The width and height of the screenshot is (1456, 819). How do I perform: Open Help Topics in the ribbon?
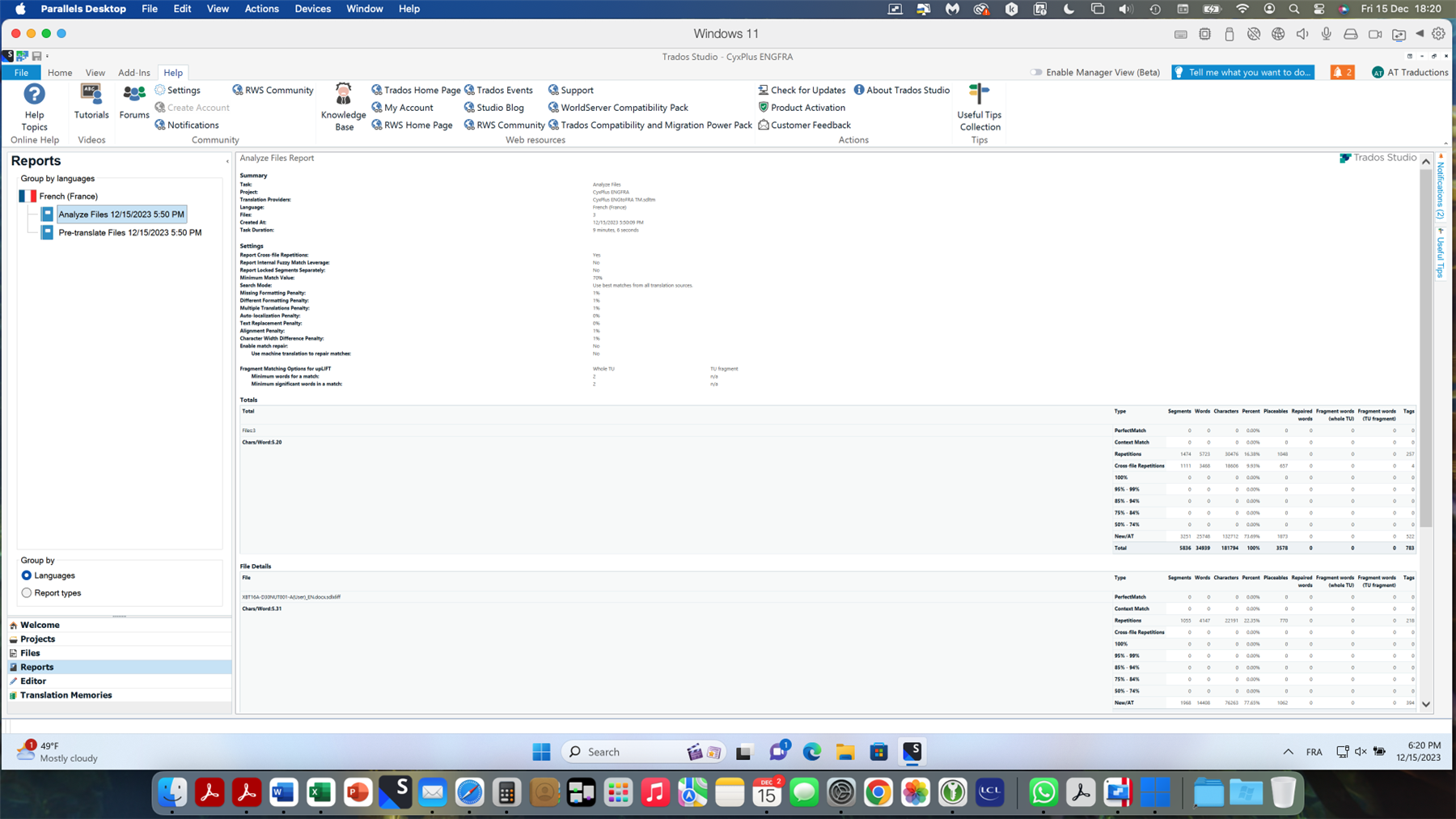[34, 107]
